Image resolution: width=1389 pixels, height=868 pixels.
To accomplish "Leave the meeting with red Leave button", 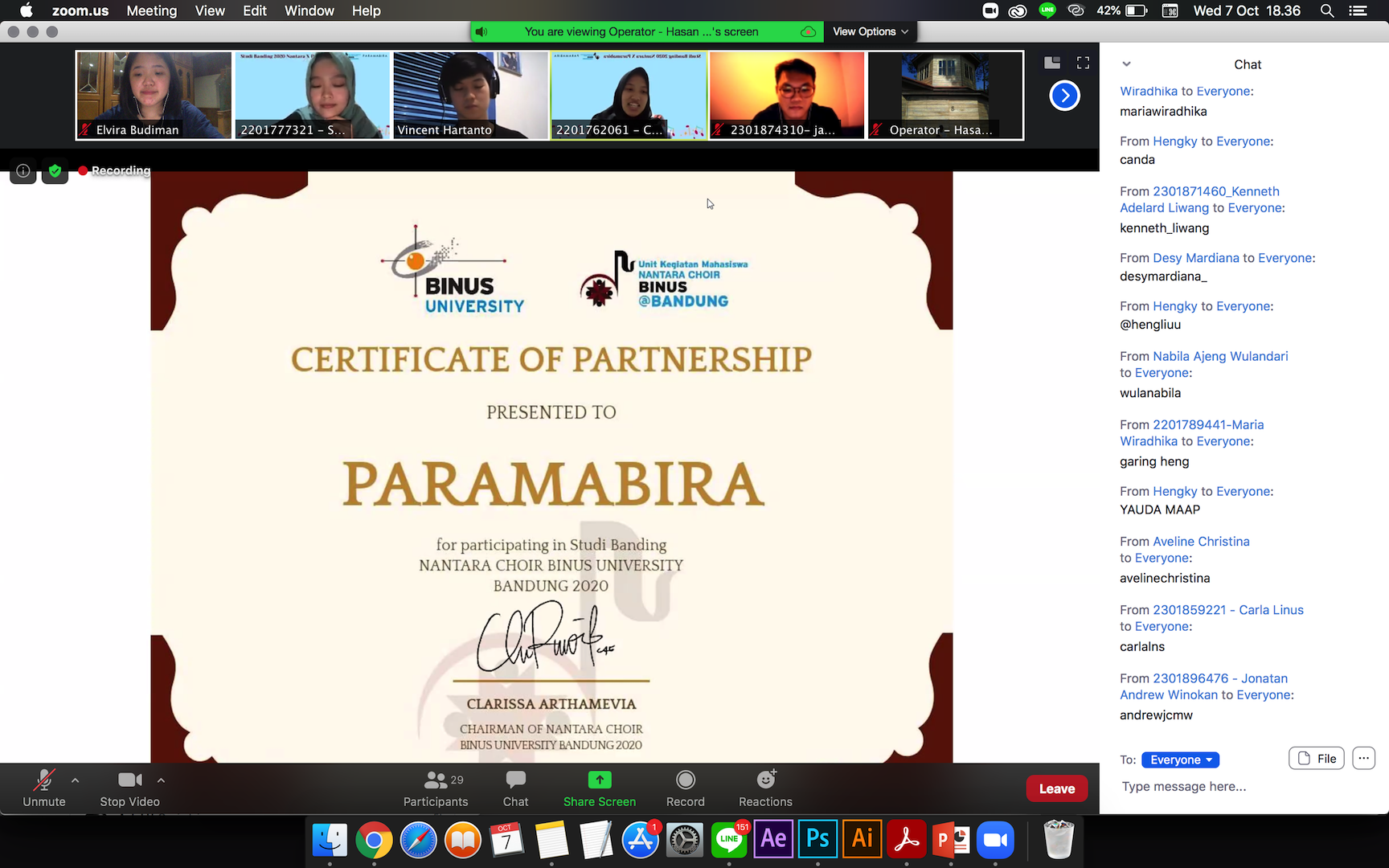I will coord(1057,788).
